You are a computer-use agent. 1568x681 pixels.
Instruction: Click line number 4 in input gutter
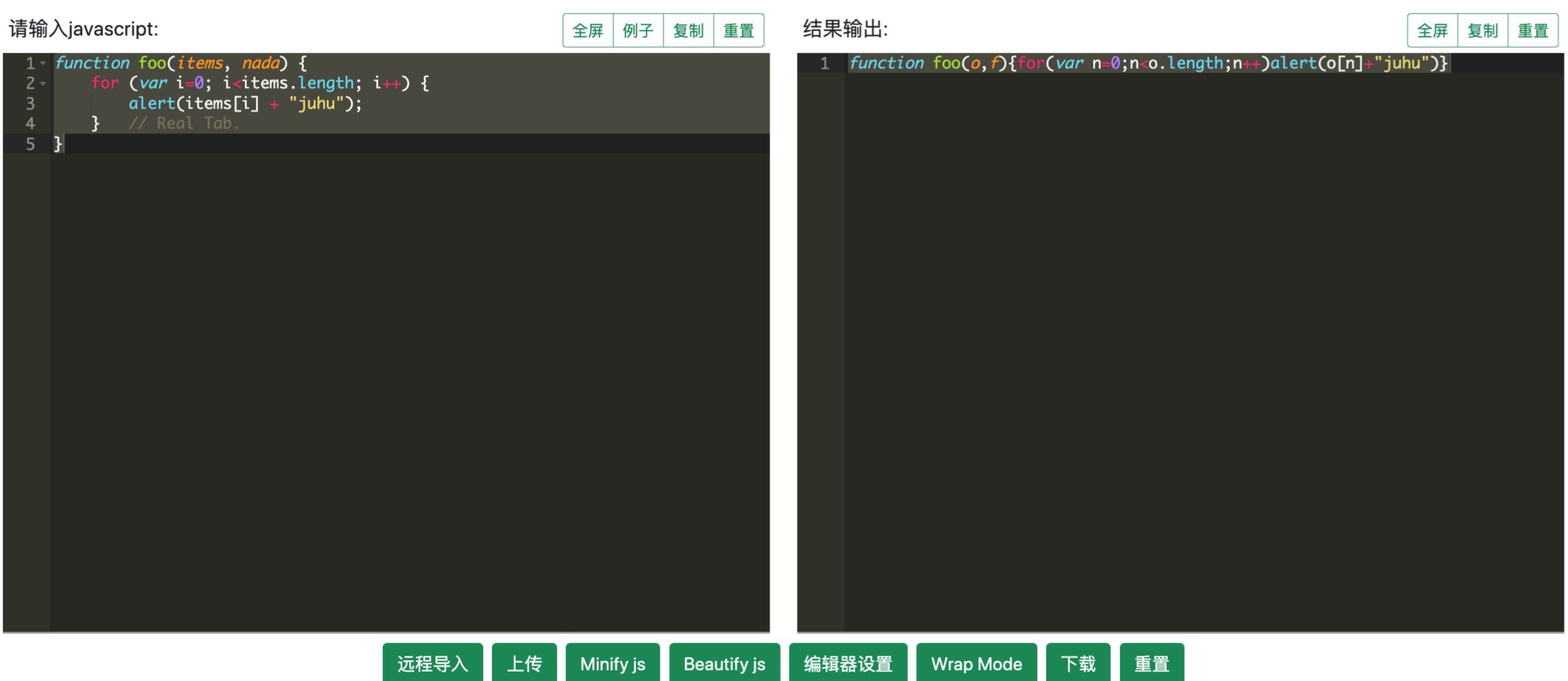(x=30, y=124)
